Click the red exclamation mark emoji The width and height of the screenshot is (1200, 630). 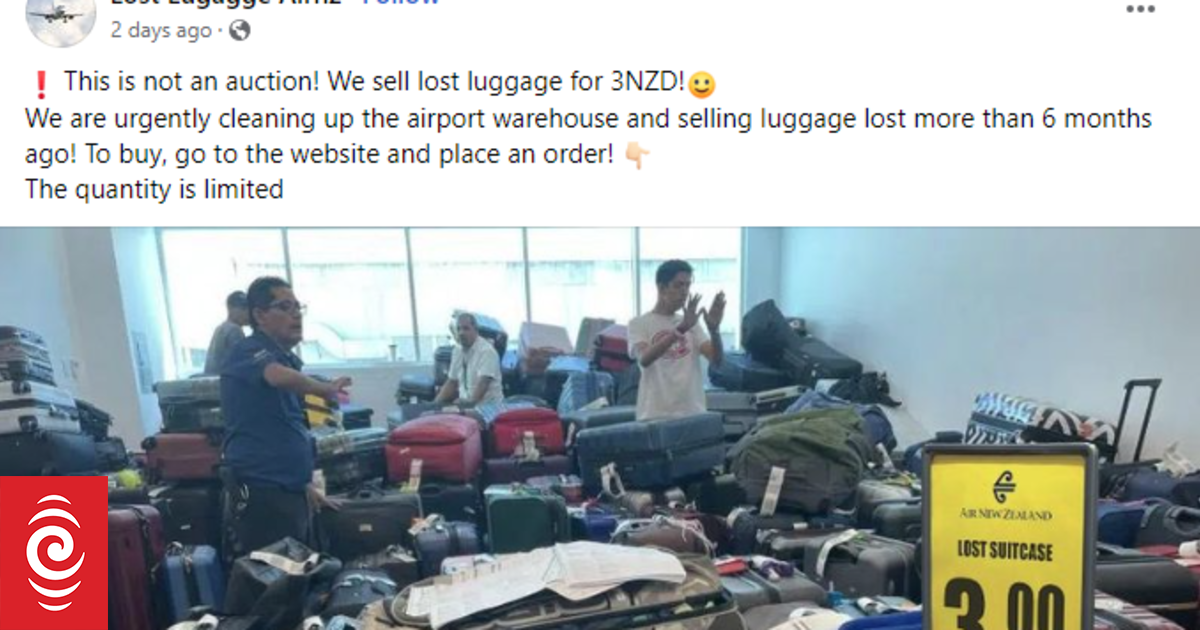click(39, 82)
